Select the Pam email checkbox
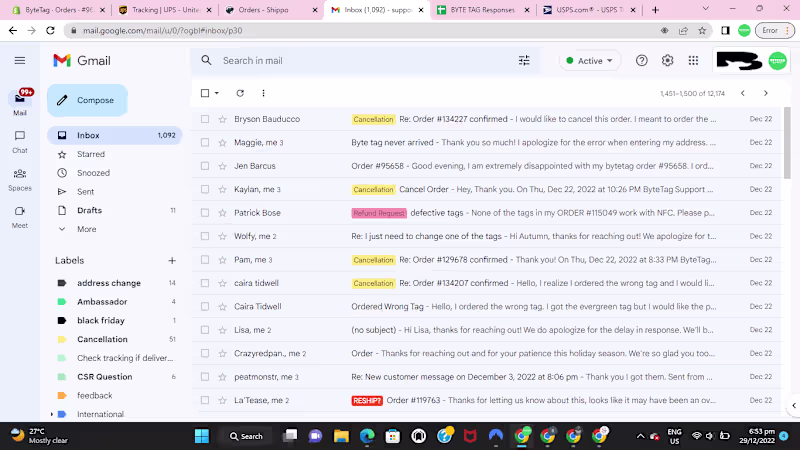The width and height of the screenshot is (800, 450). pyautogui.click(x=205, y=260)
